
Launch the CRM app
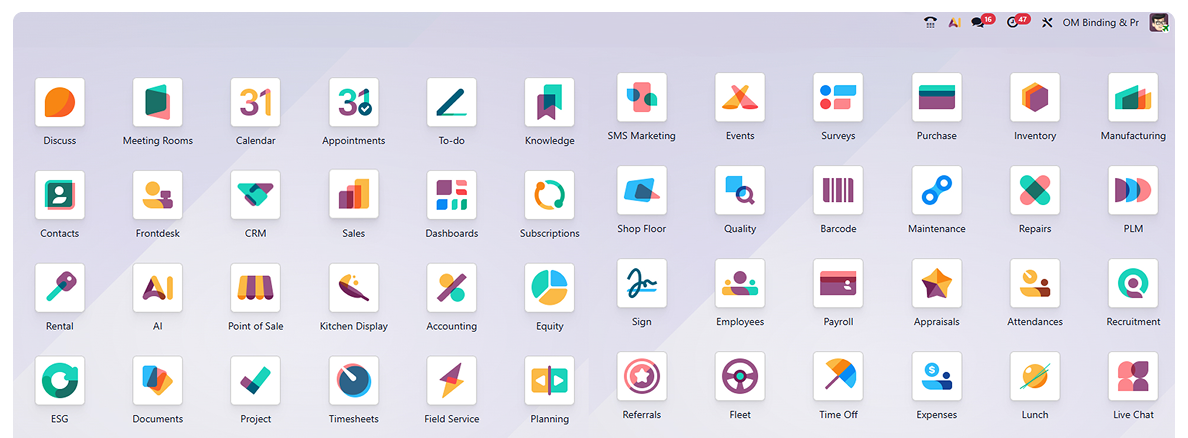255,195
